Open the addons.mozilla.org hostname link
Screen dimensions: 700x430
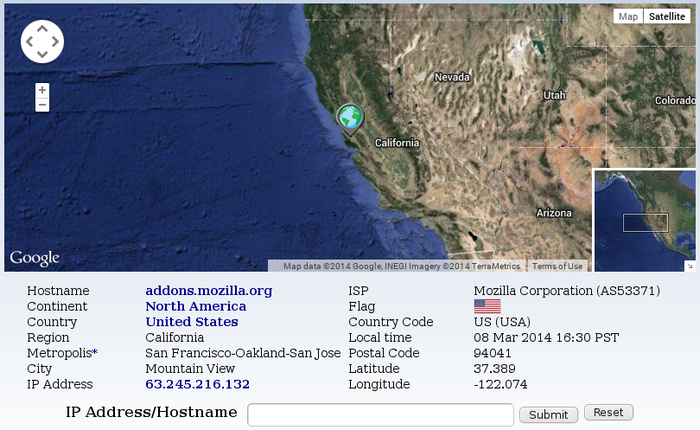[x=208, y=291]
